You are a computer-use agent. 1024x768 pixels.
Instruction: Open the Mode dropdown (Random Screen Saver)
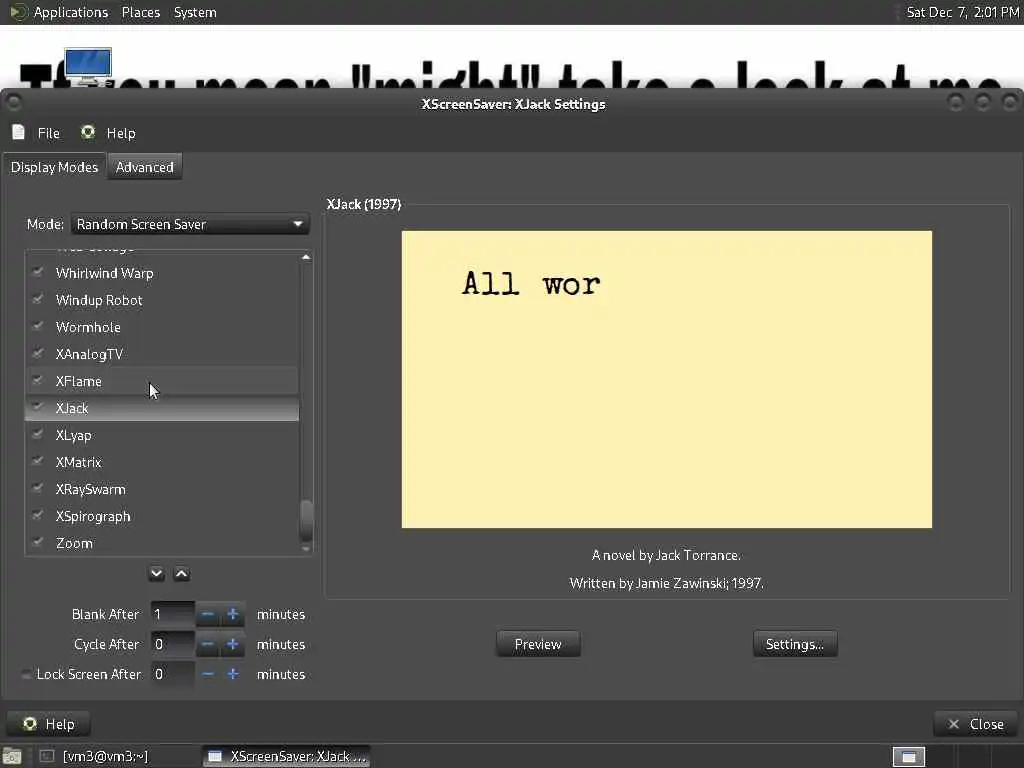coord(189,224)
